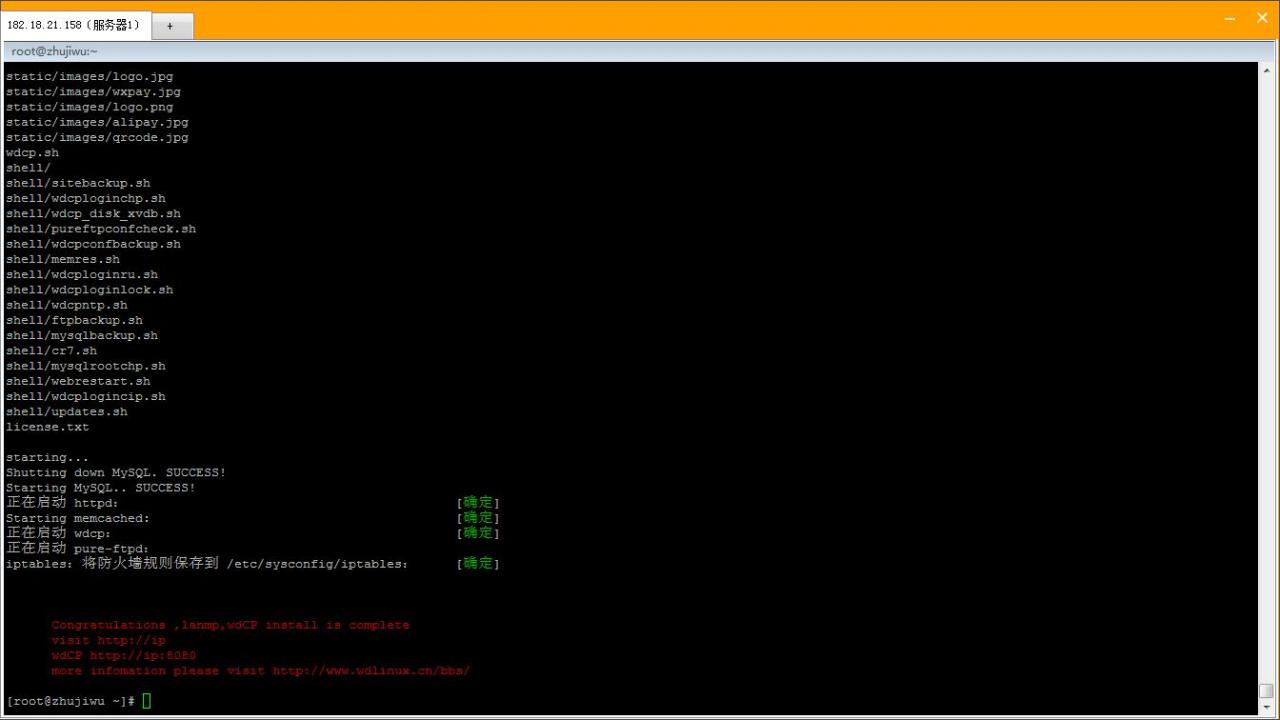This screenshot has width=1280, height=720.
Task: Click the green [确定] status for memcached
Action: click(478, 518)
